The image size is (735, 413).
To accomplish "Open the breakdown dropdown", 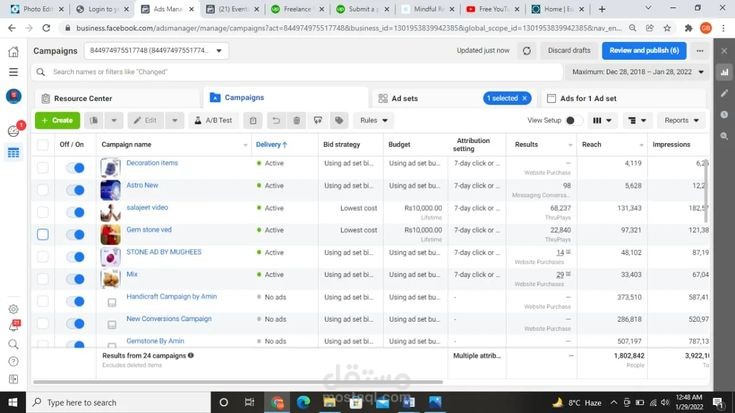I will click(637, 120).
